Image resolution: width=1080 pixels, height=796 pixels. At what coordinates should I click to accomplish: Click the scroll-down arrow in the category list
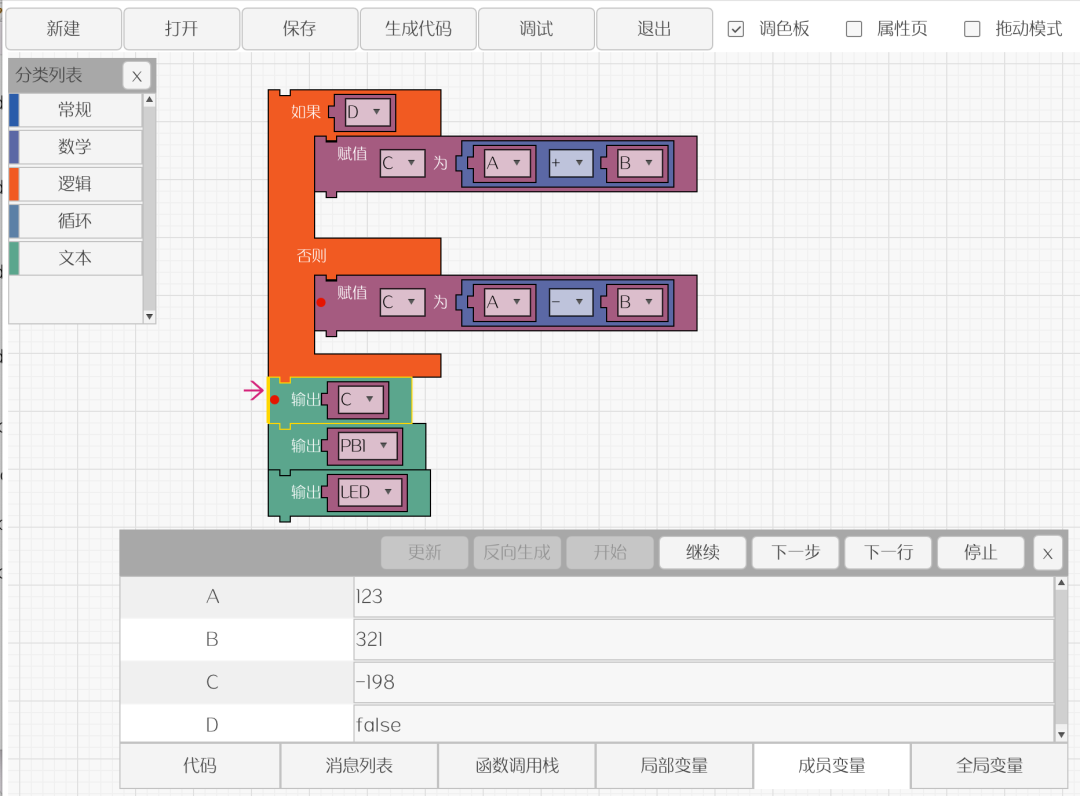click(x=150, y=316)
